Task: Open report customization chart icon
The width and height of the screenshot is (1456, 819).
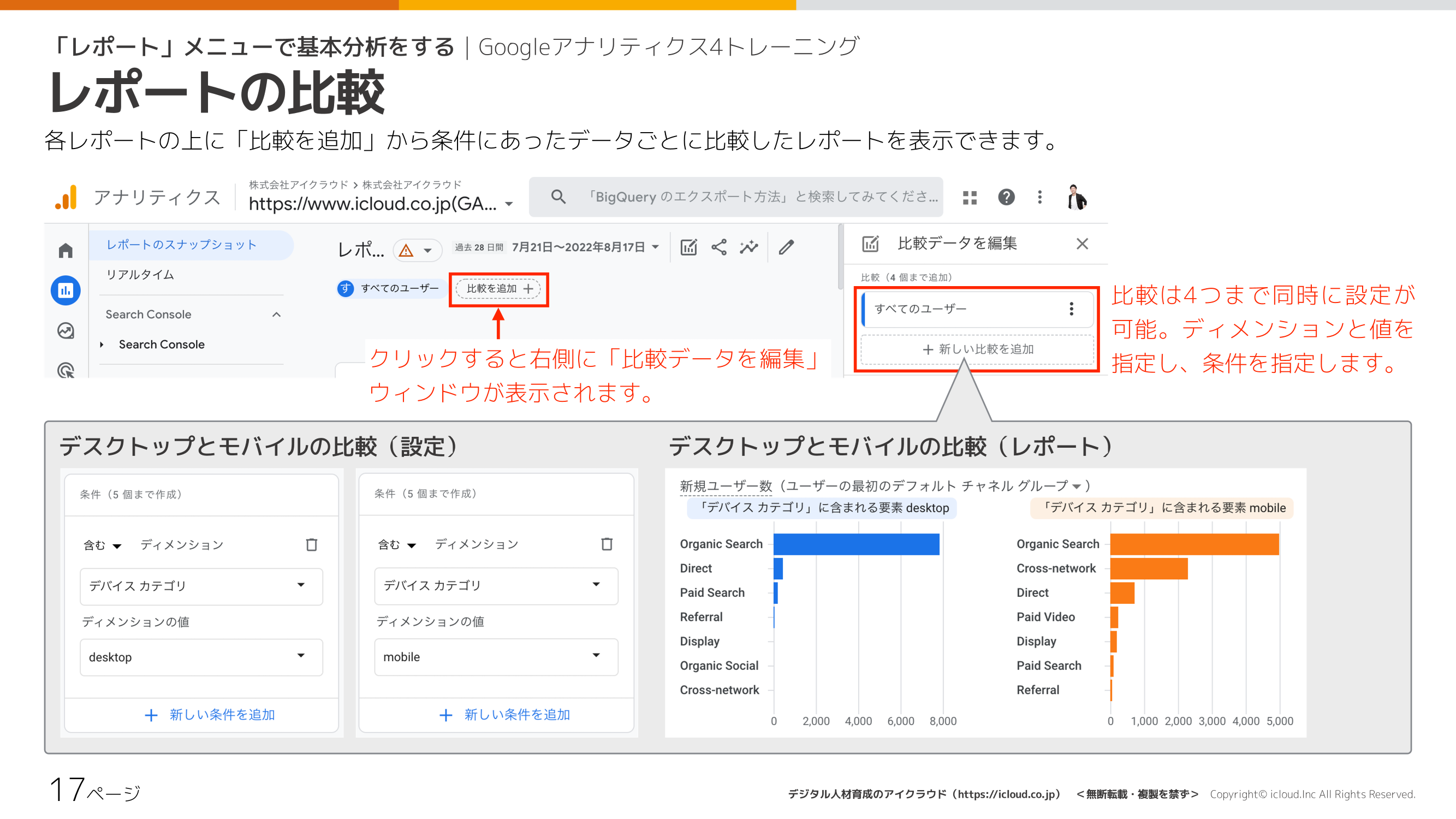Action: [688, 246]
